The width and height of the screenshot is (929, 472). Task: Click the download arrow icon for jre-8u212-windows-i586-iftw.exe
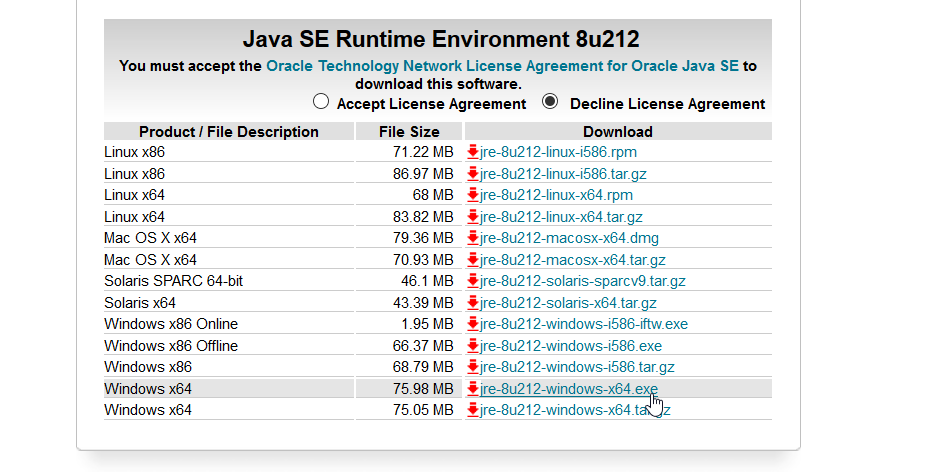tap(472, 324)
